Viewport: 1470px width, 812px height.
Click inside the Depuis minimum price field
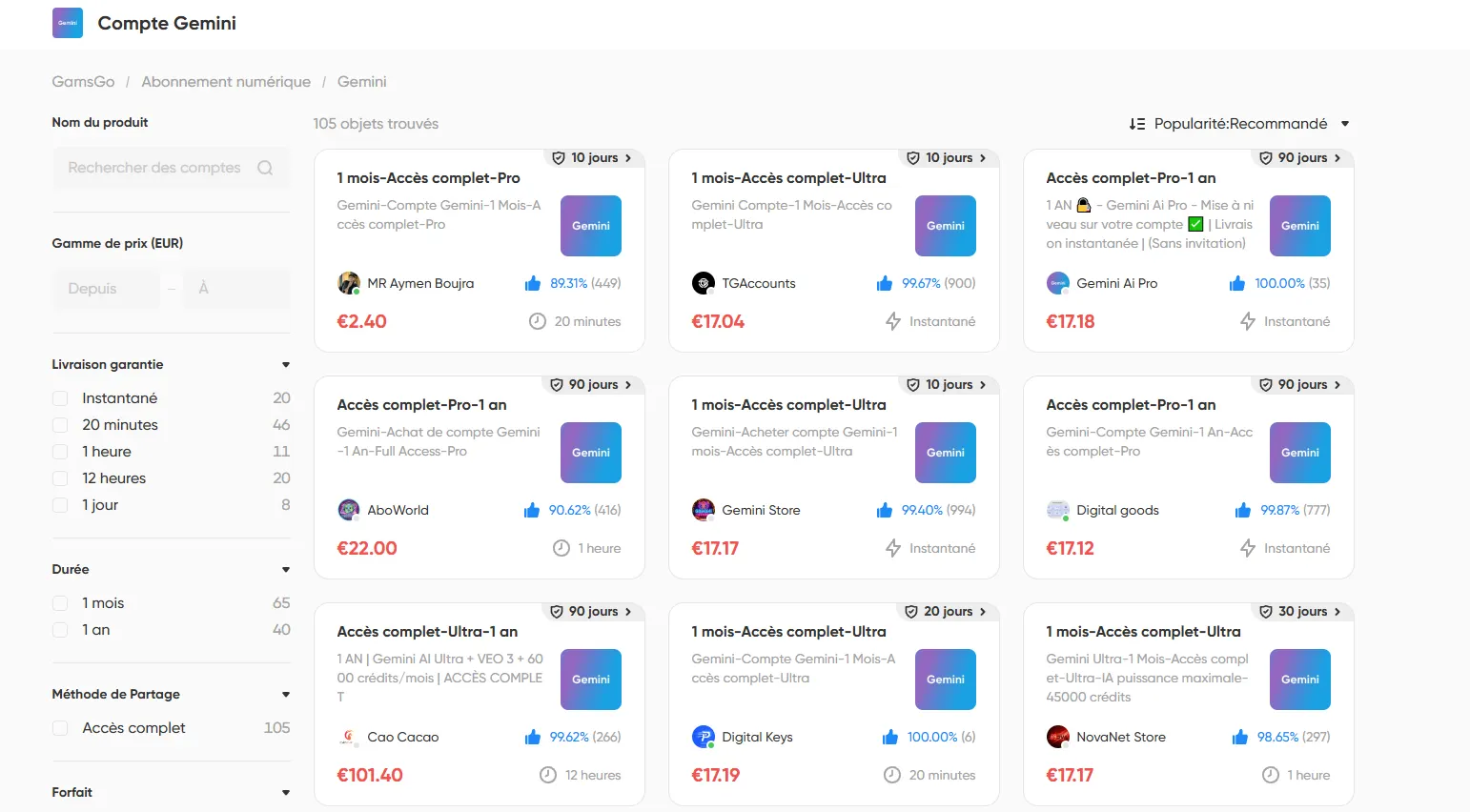tap(105, 288)
